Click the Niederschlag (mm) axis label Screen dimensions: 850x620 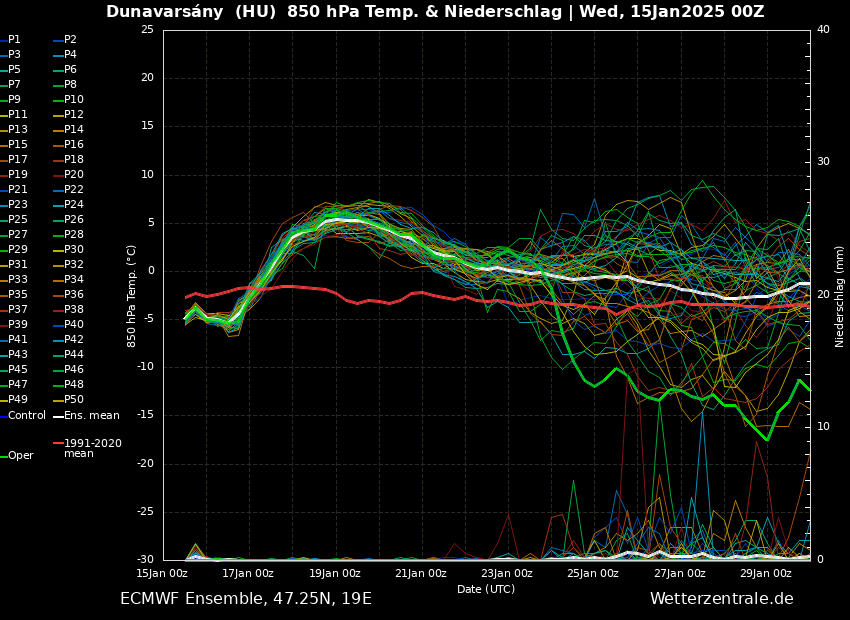point(840,296)
